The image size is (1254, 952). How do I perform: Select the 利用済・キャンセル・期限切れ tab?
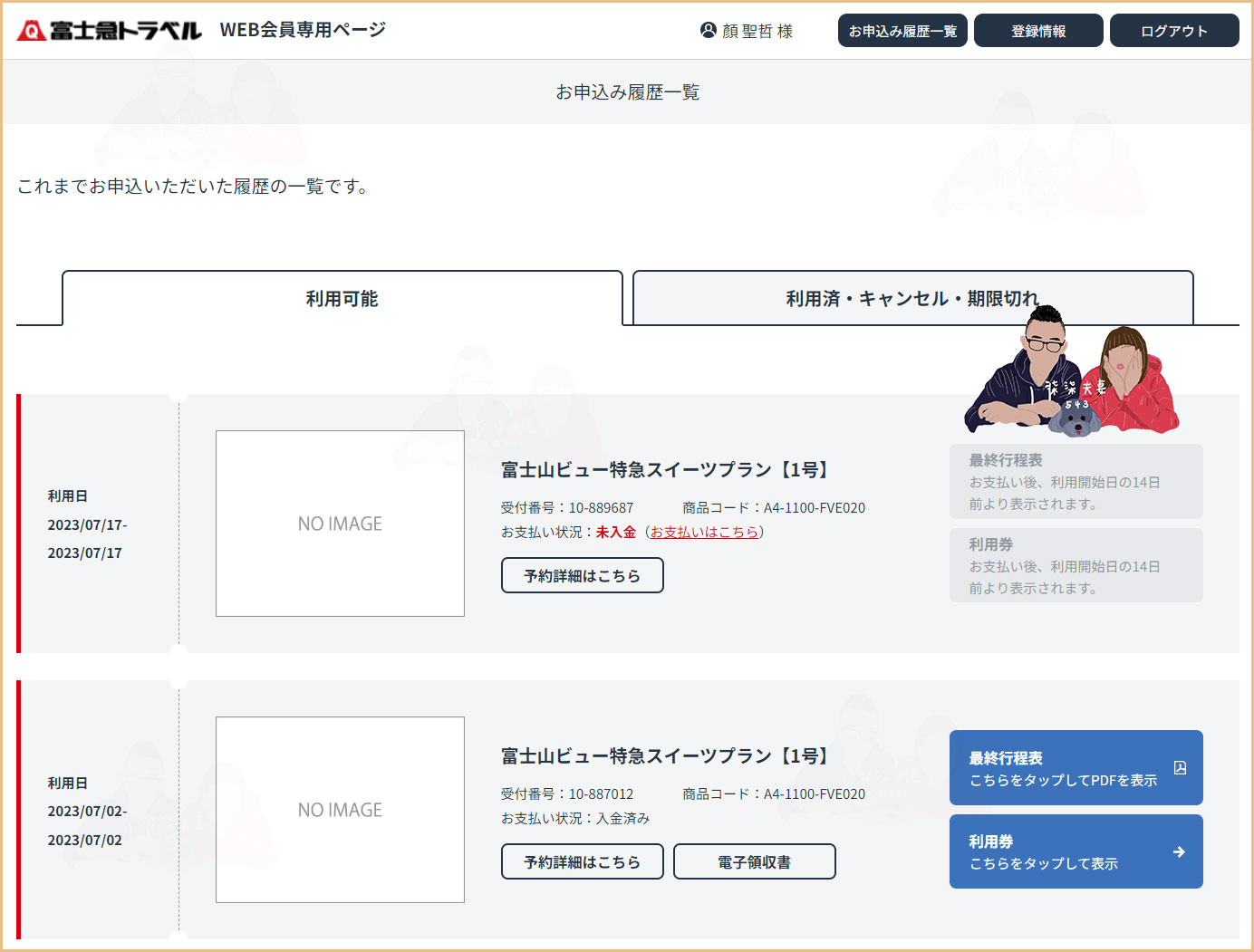912,299
